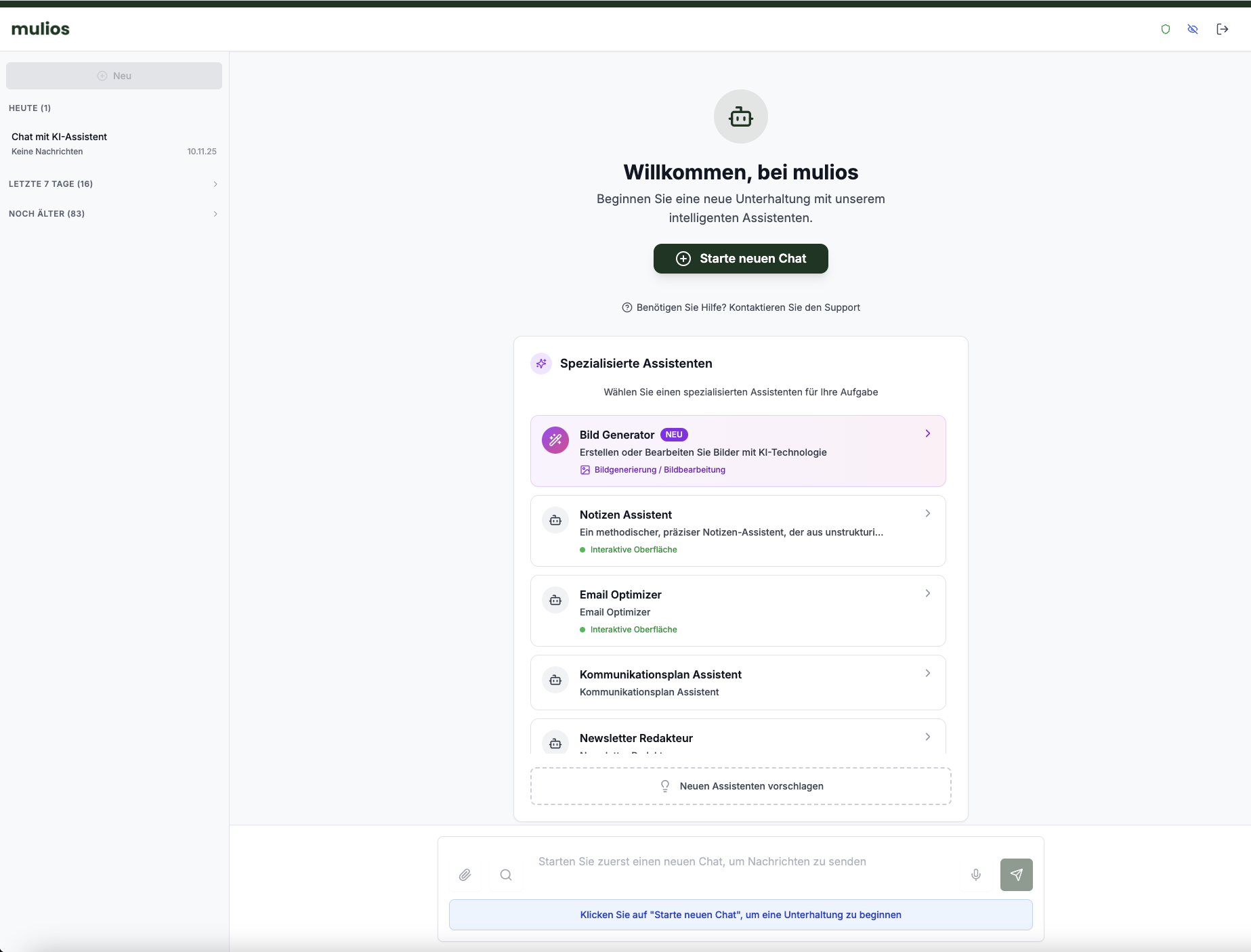Open the Bild Generator assistant icon
This screenshot has width=1251, height=952.
click(x=555, y=439)
